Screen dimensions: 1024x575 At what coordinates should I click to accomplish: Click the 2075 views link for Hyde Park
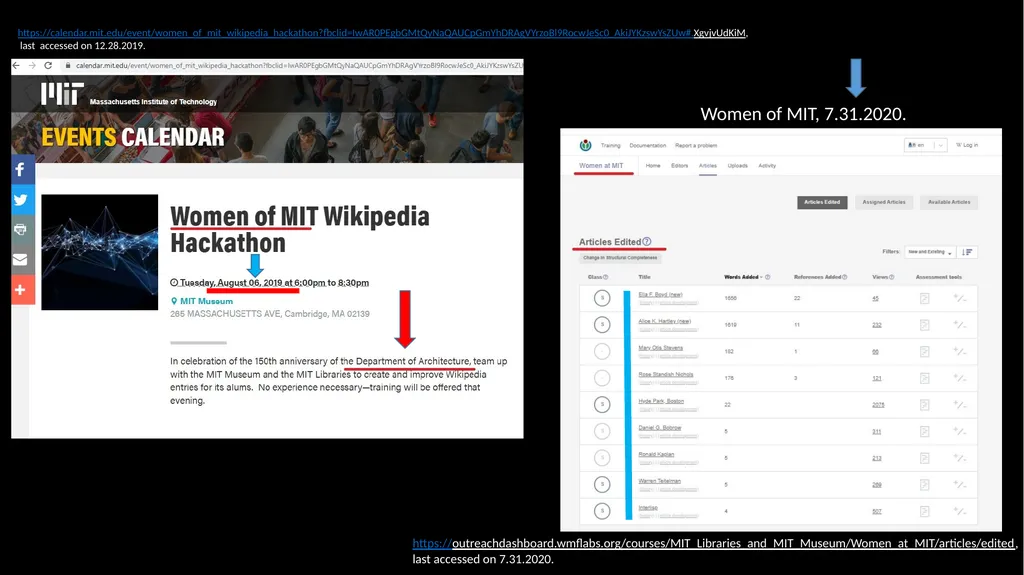[x=878, y=405]
